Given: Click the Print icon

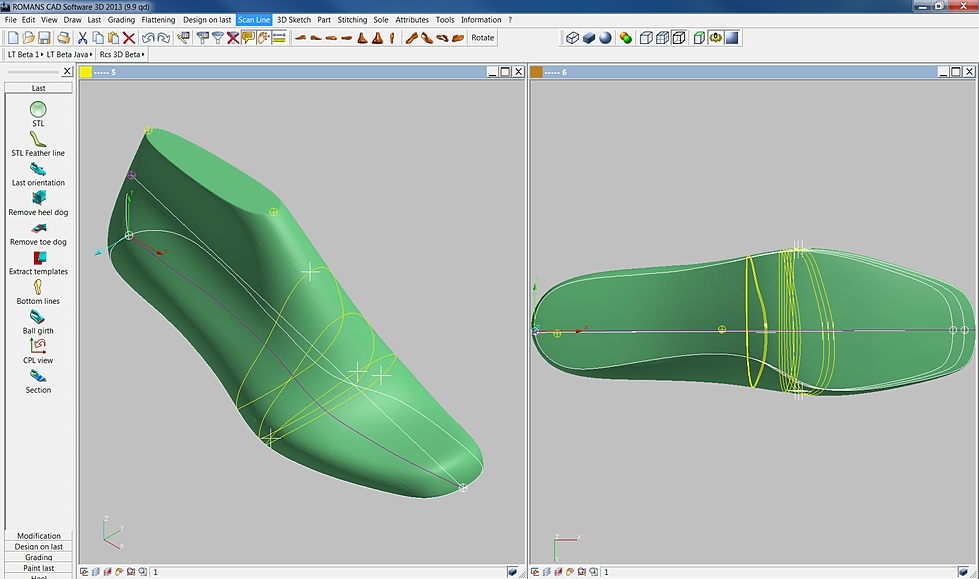Looking at the screenshot, I should click(x=64, y=38).
